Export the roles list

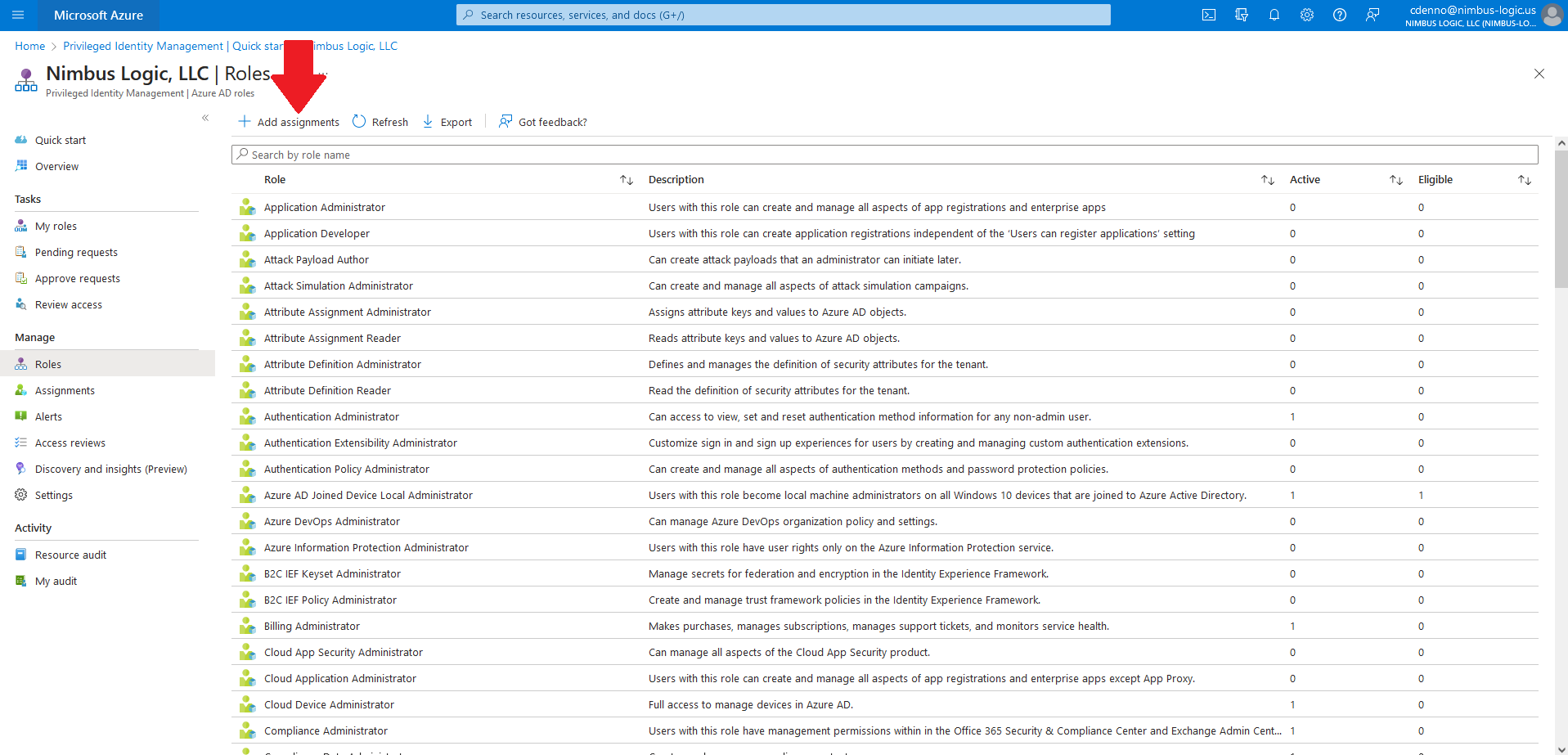click(447, 122)
